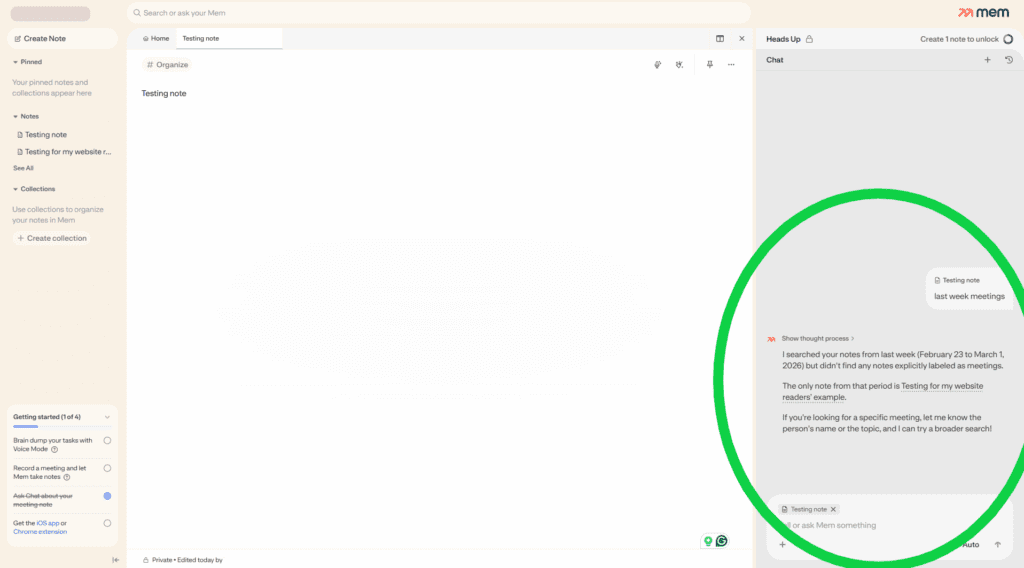Collapse the Getting started checklist chevron
Screen dimensions: 1024x568
click(107, 417)
